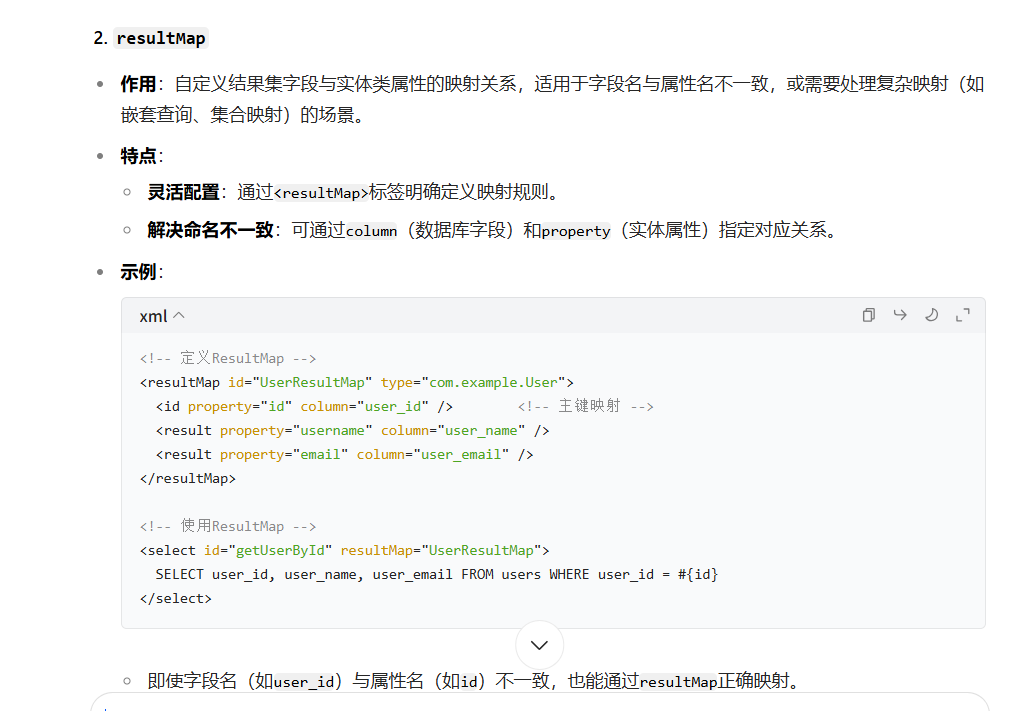The width and height of the screenshot is (1031, 711).
Task: Click the inline code 'column'
Action: (x=372, y=232)
